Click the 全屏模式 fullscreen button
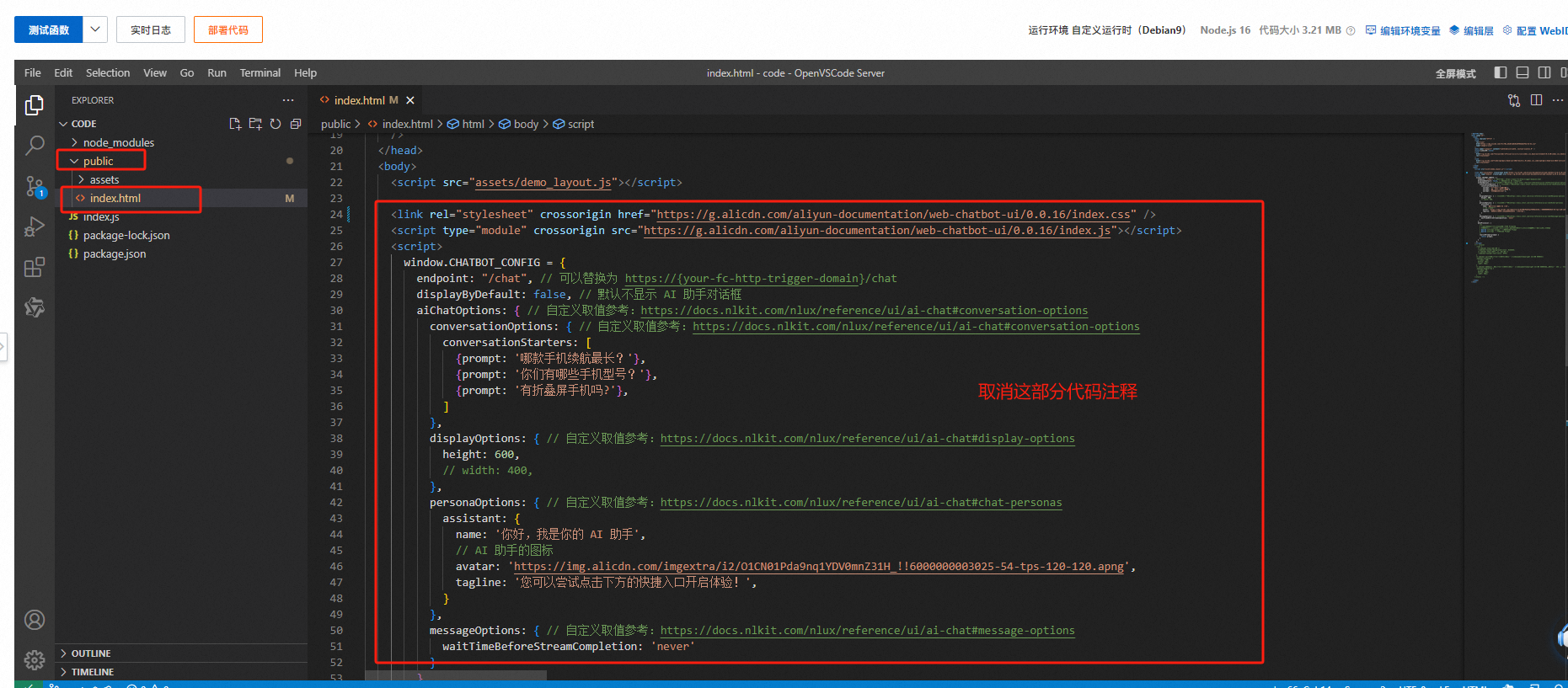The height and width of the screenshot is (688, 1568). [x=1455, y=73]
